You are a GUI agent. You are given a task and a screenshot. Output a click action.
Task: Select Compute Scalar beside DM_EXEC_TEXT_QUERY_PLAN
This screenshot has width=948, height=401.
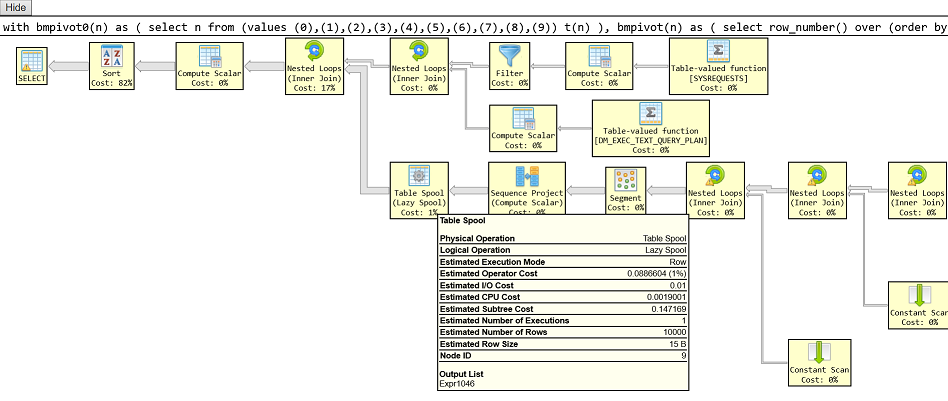[523, 126]
